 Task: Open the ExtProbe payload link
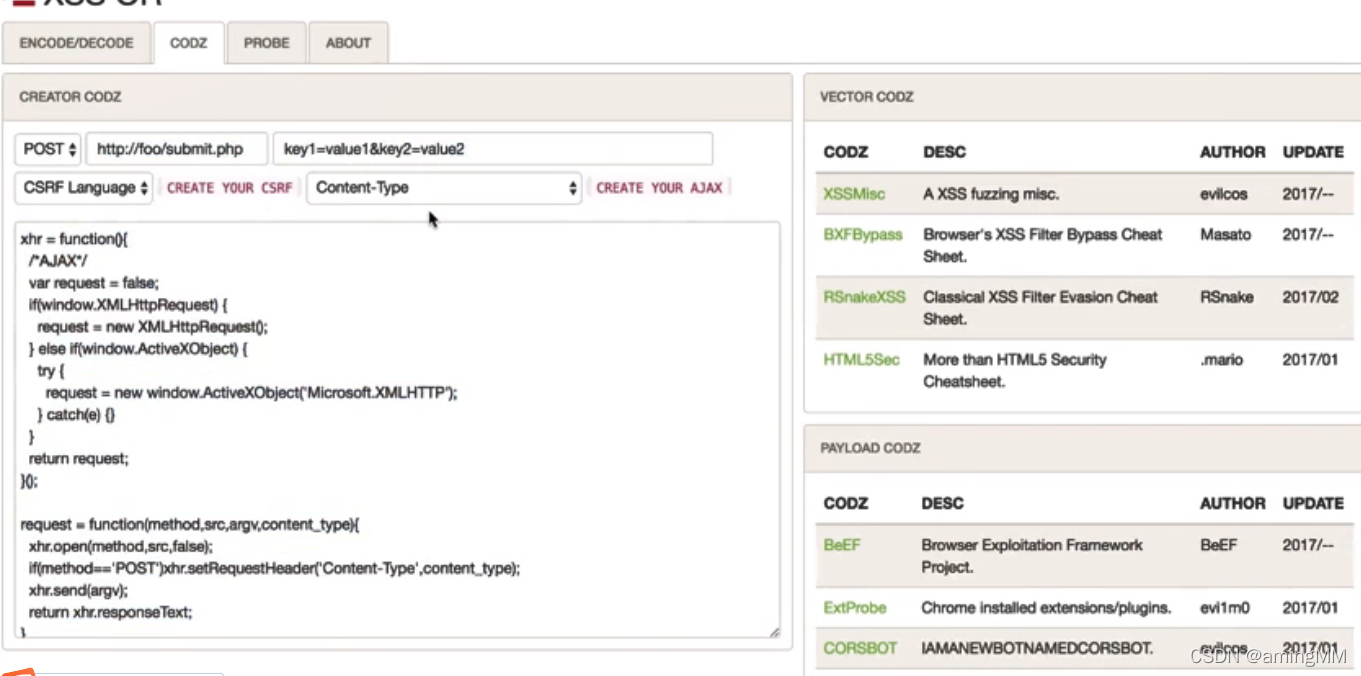[855, 608]
